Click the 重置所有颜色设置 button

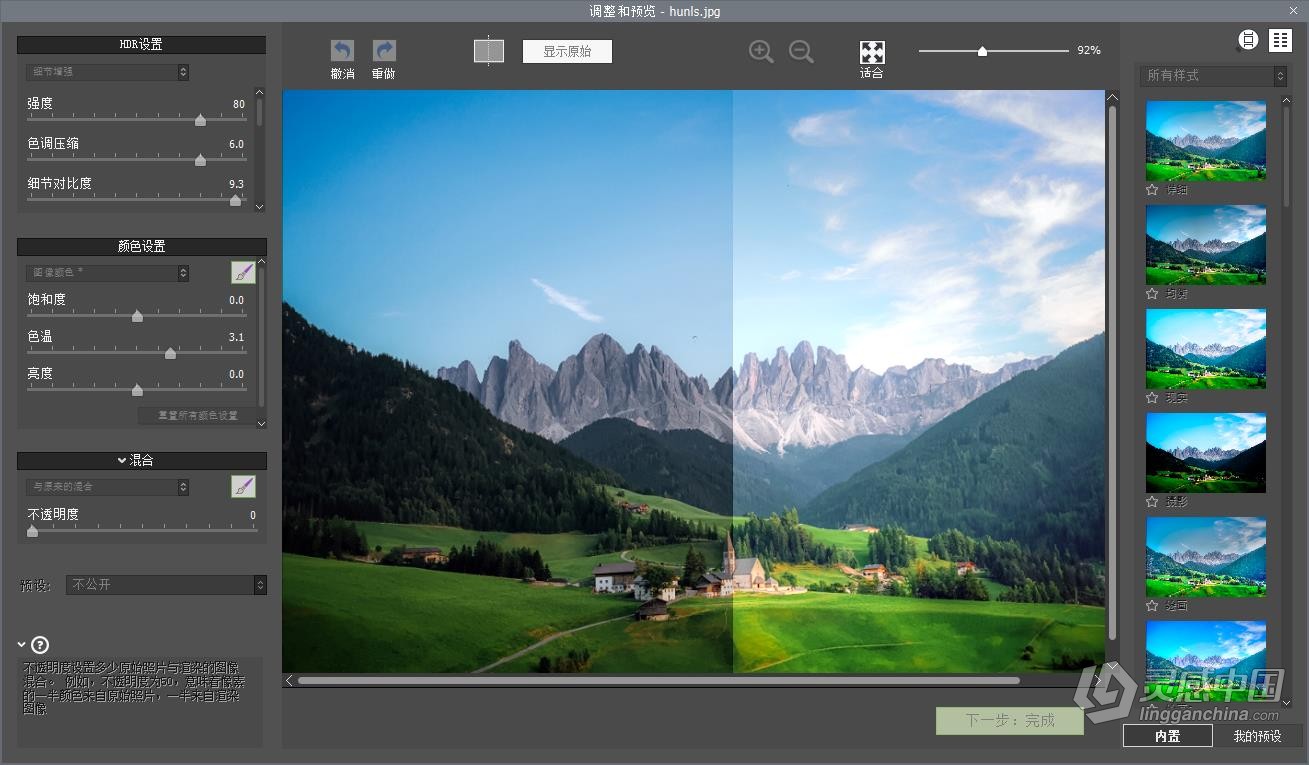click(x=198, y=415)
